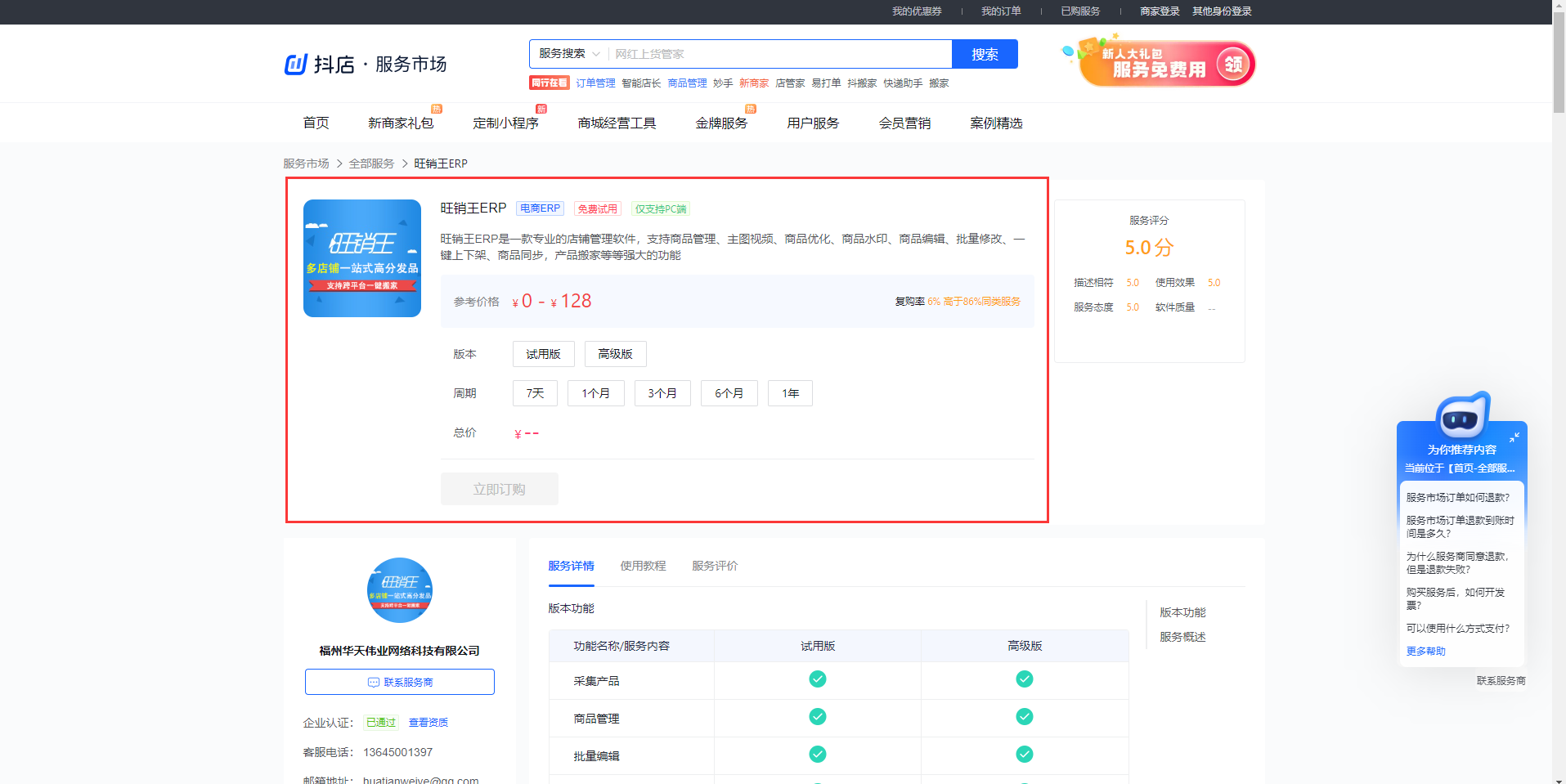Click 联系服务商 button
1566x784 pixels.
[400, 682]
